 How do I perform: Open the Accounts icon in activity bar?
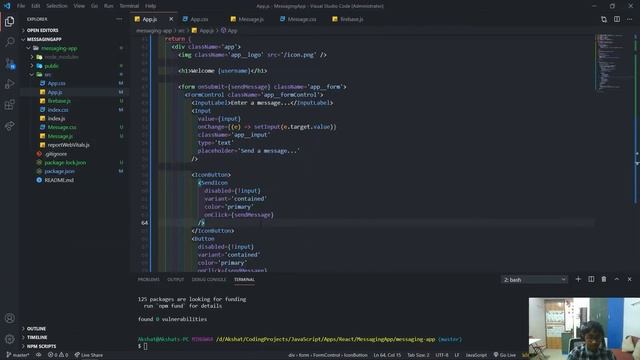[10, 318]
